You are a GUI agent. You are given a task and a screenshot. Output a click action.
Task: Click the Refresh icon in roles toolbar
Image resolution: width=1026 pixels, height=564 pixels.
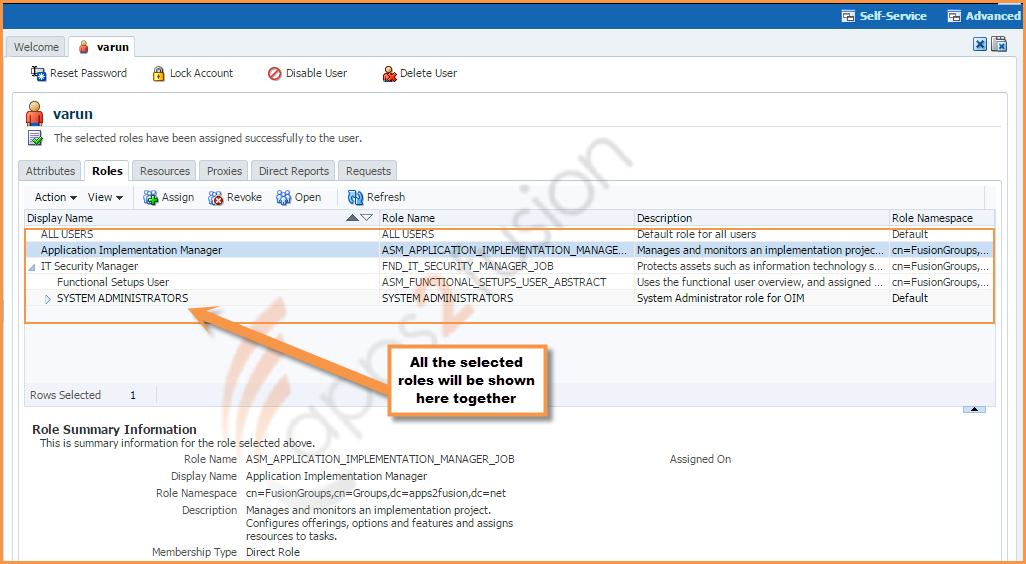(355, 198)
